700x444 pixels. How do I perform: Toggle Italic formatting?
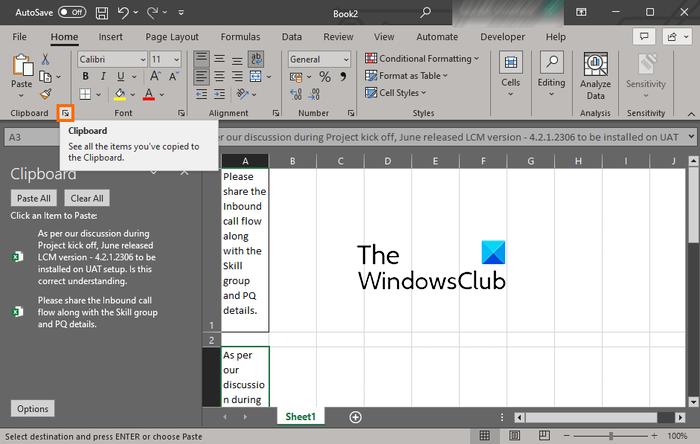click(102, 77)
